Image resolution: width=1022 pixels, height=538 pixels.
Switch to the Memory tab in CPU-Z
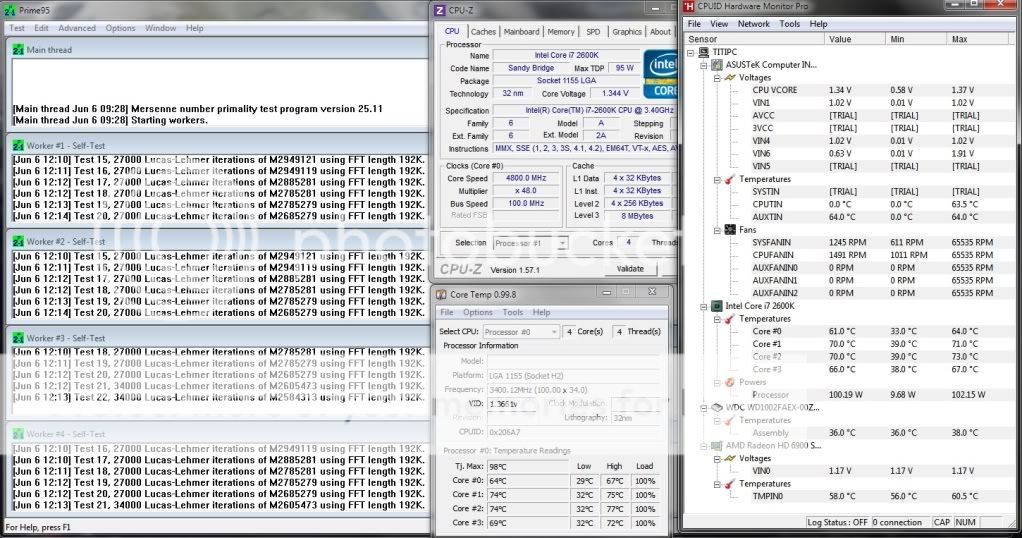(x=561, y=32)
